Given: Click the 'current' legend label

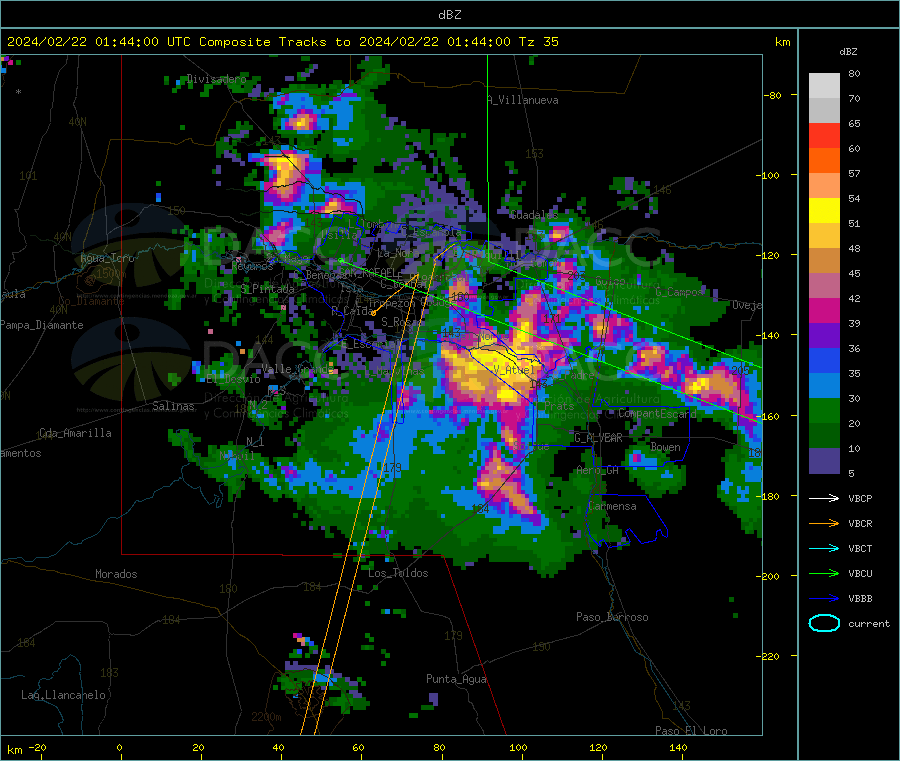Looking at the screenshot, I should point(868,623).
